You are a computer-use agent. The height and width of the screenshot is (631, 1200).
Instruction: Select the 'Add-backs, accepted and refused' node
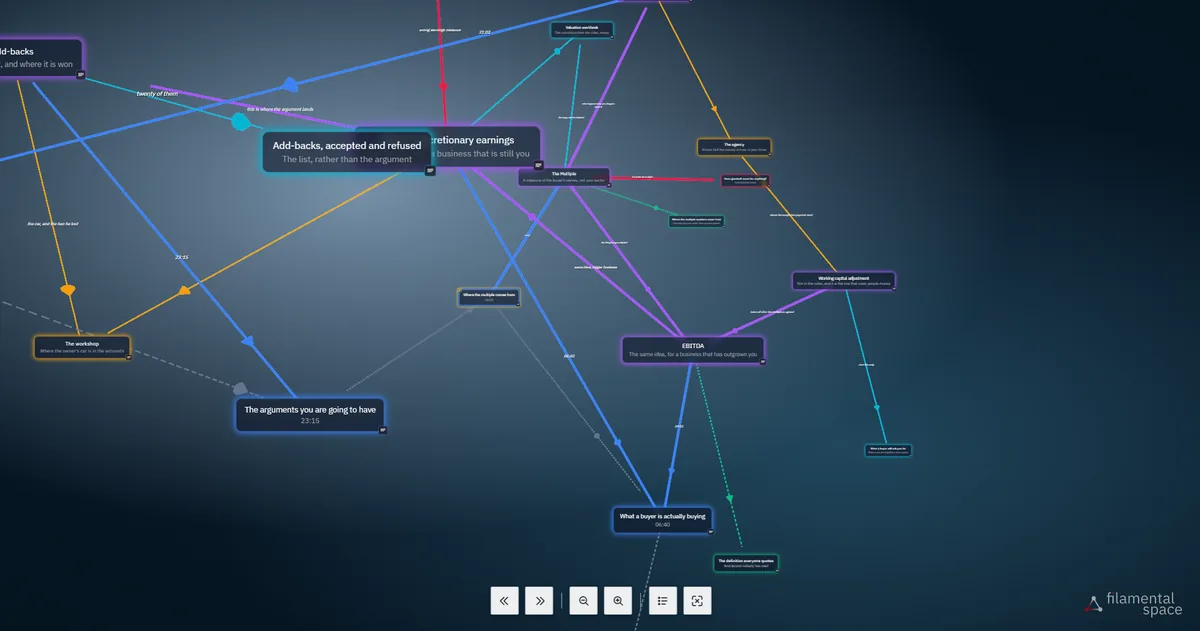pos(347,152)
